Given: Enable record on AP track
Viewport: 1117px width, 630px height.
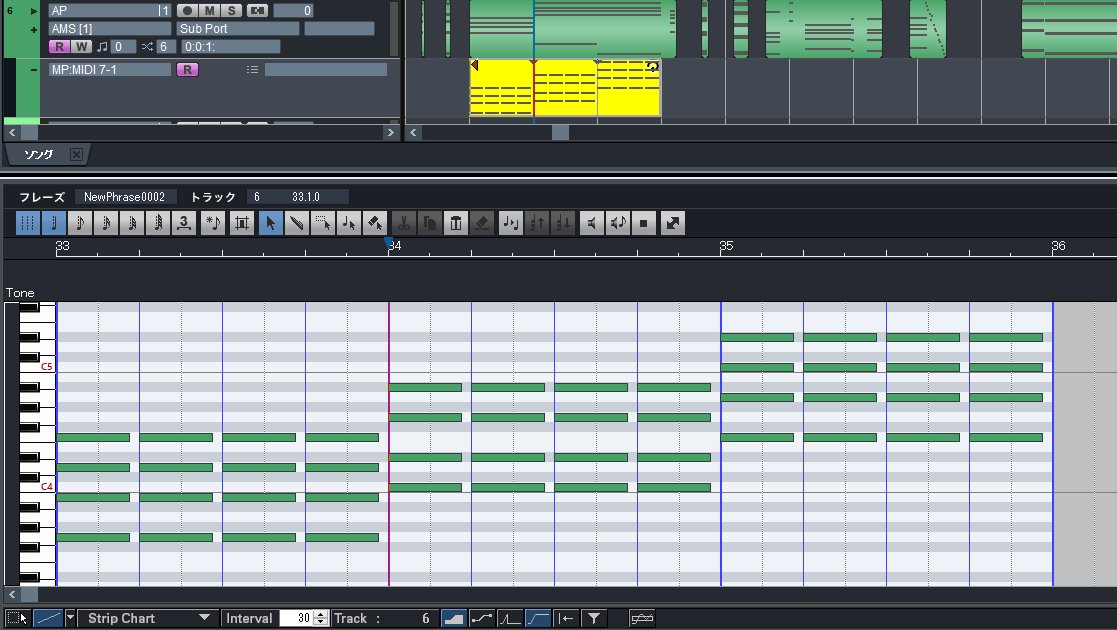Looking at the screenshot, I should pyautogui.click(x=188, y=11).
